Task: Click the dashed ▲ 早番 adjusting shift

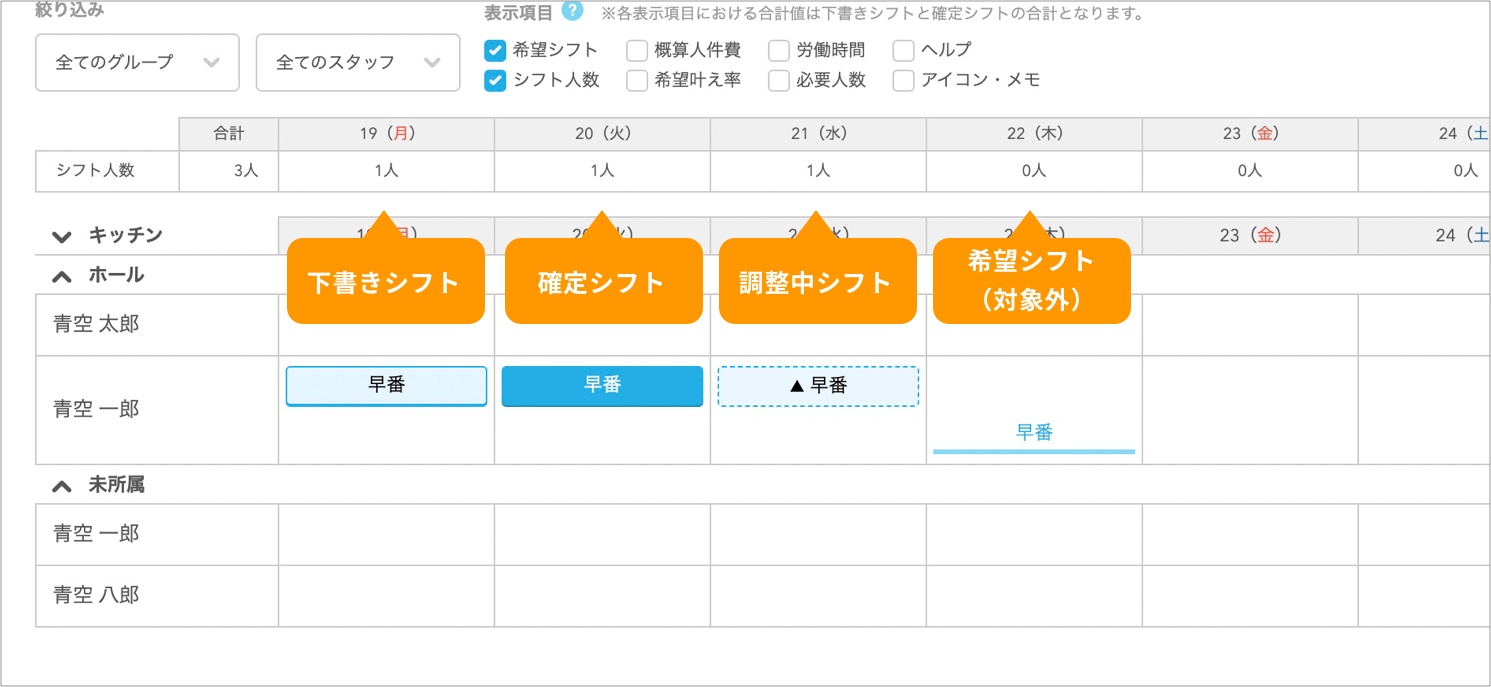Action: [818, 386]
